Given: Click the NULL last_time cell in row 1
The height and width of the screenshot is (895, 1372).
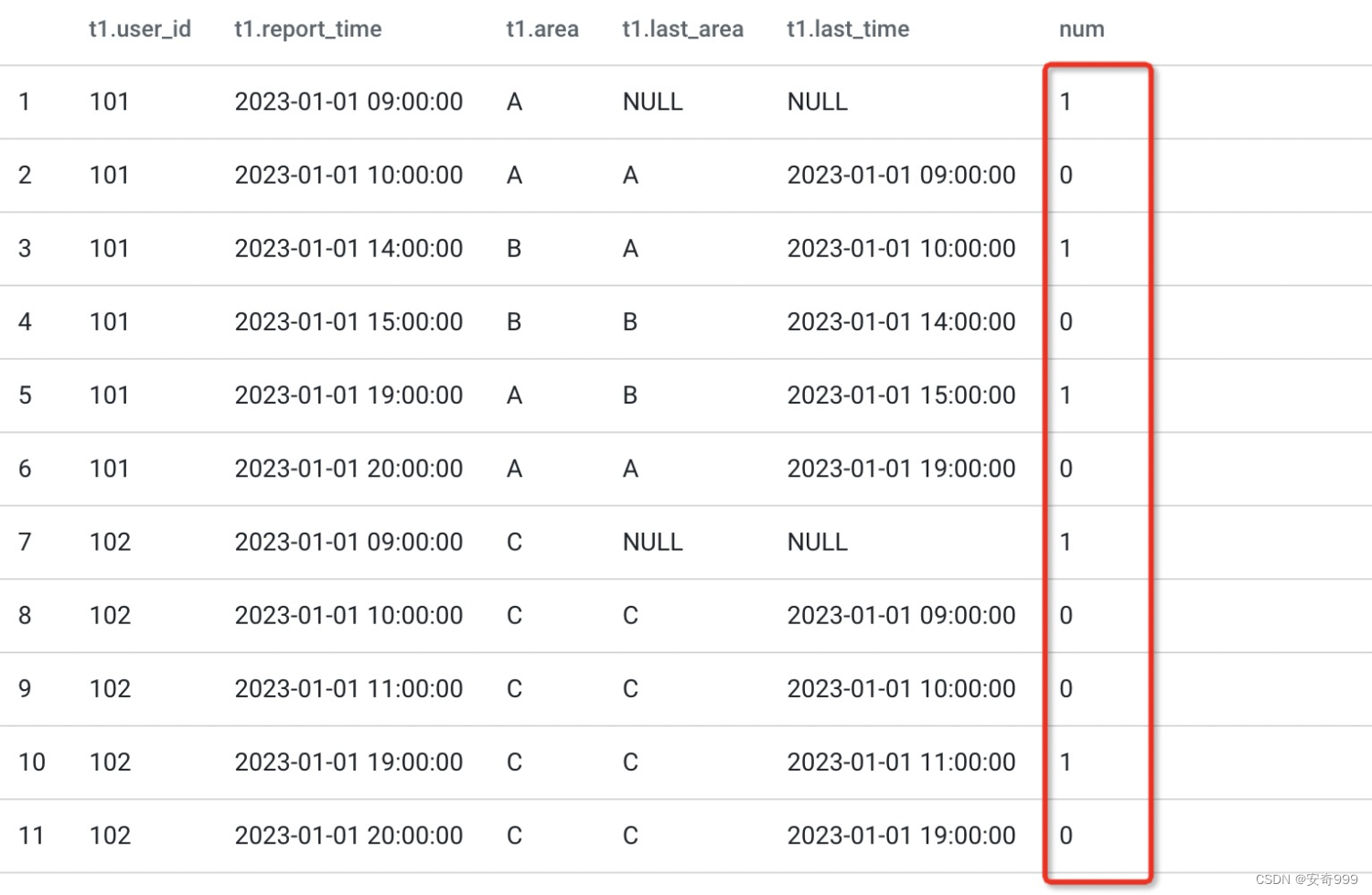Looking at the screenshot, I should [818, 102].
